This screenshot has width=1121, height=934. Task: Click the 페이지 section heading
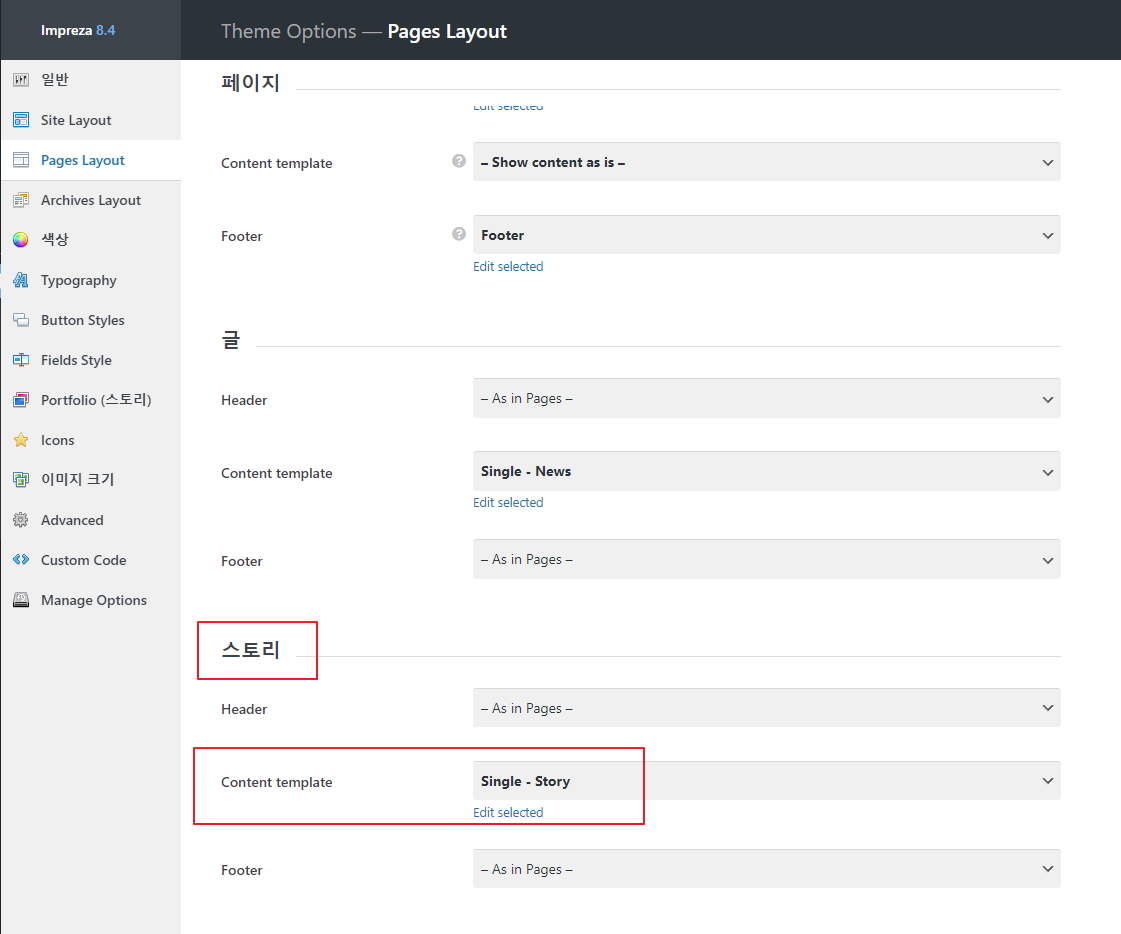[250, 82]
